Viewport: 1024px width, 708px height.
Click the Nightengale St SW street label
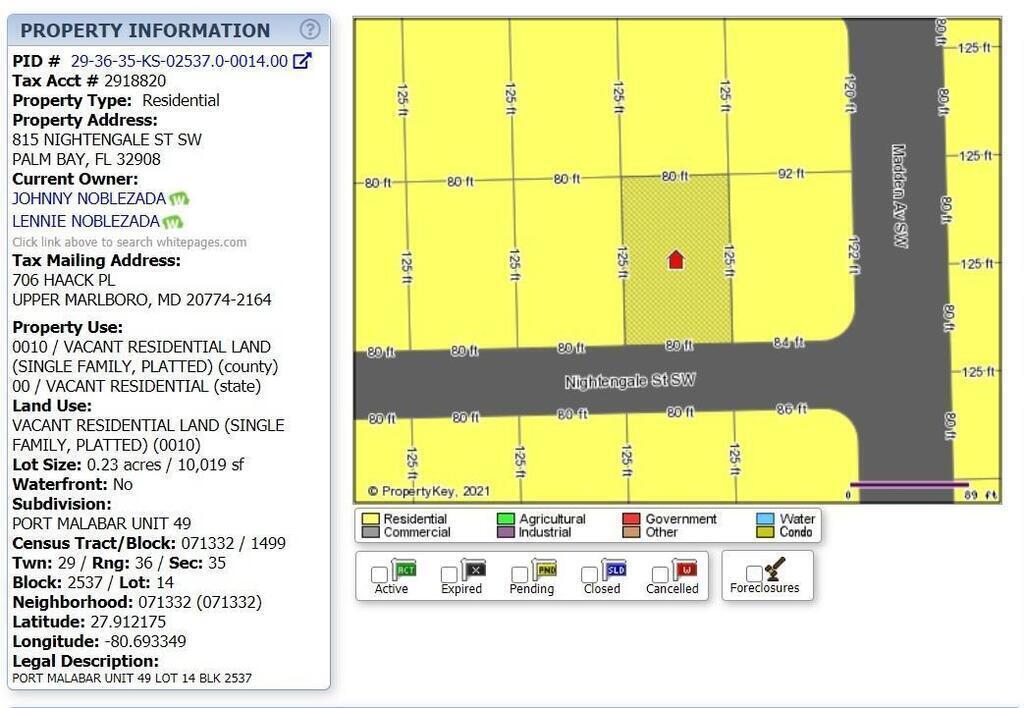coord(629,381)
